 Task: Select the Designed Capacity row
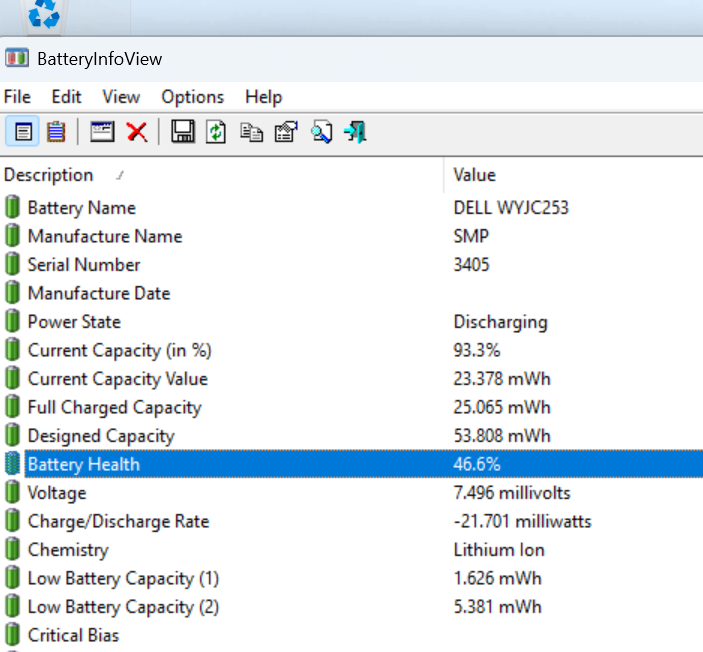click(x=352, y=435)
